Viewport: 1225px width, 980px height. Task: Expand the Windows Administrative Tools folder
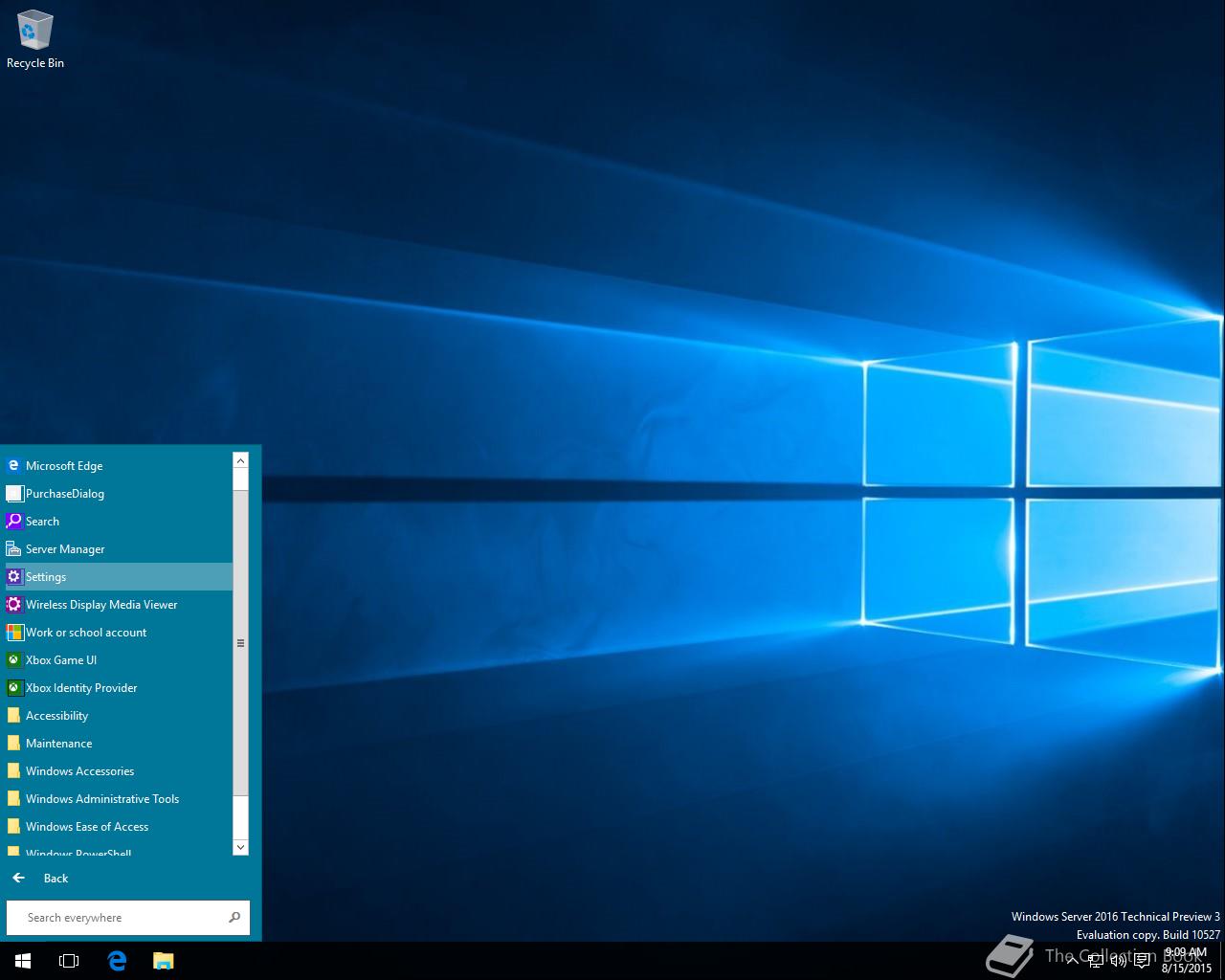pos(119,798)
